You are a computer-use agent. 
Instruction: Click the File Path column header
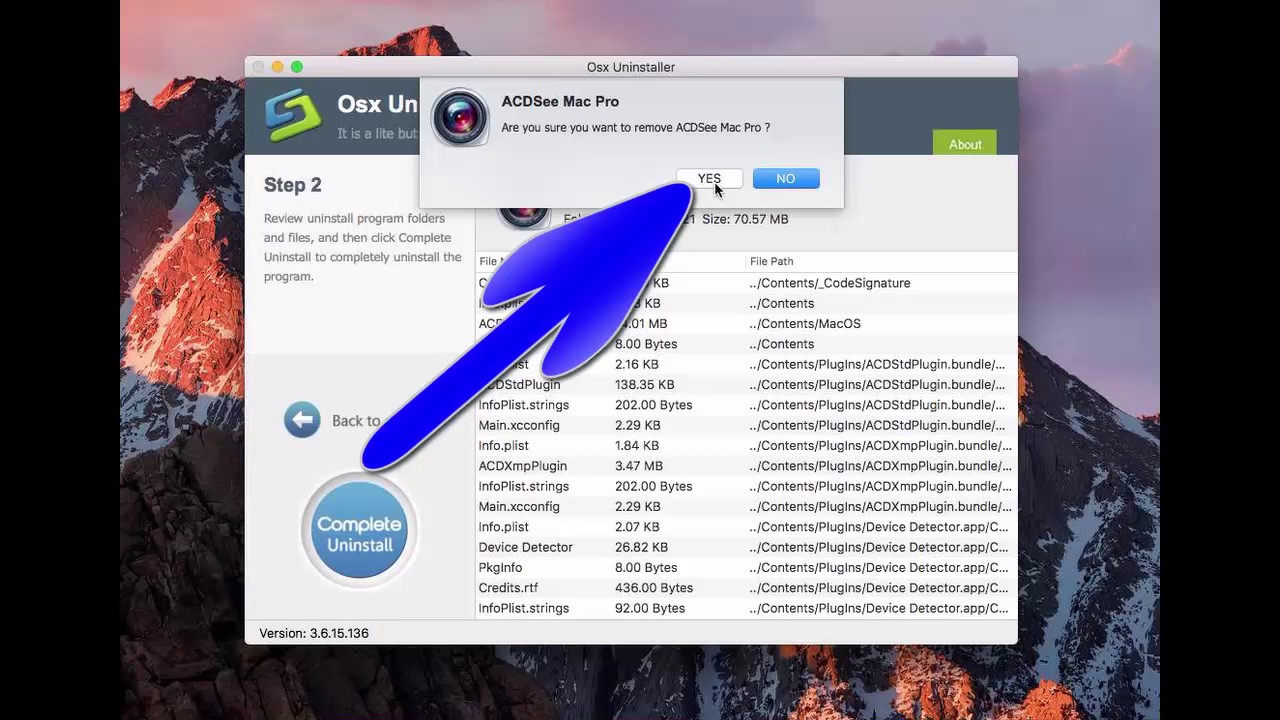click(x=771, y=261)
